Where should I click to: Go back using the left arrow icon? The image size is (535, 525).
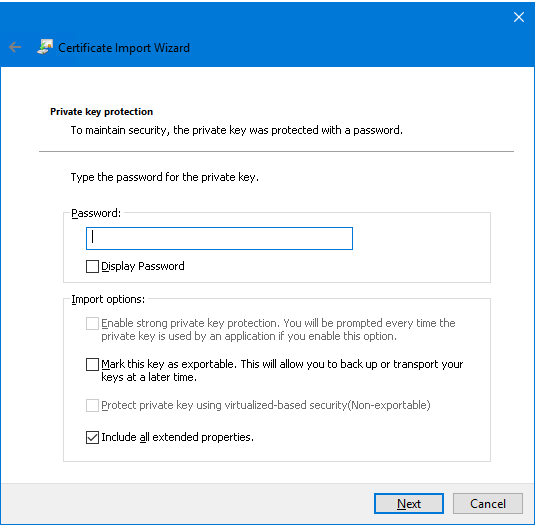tap(15, 47)
